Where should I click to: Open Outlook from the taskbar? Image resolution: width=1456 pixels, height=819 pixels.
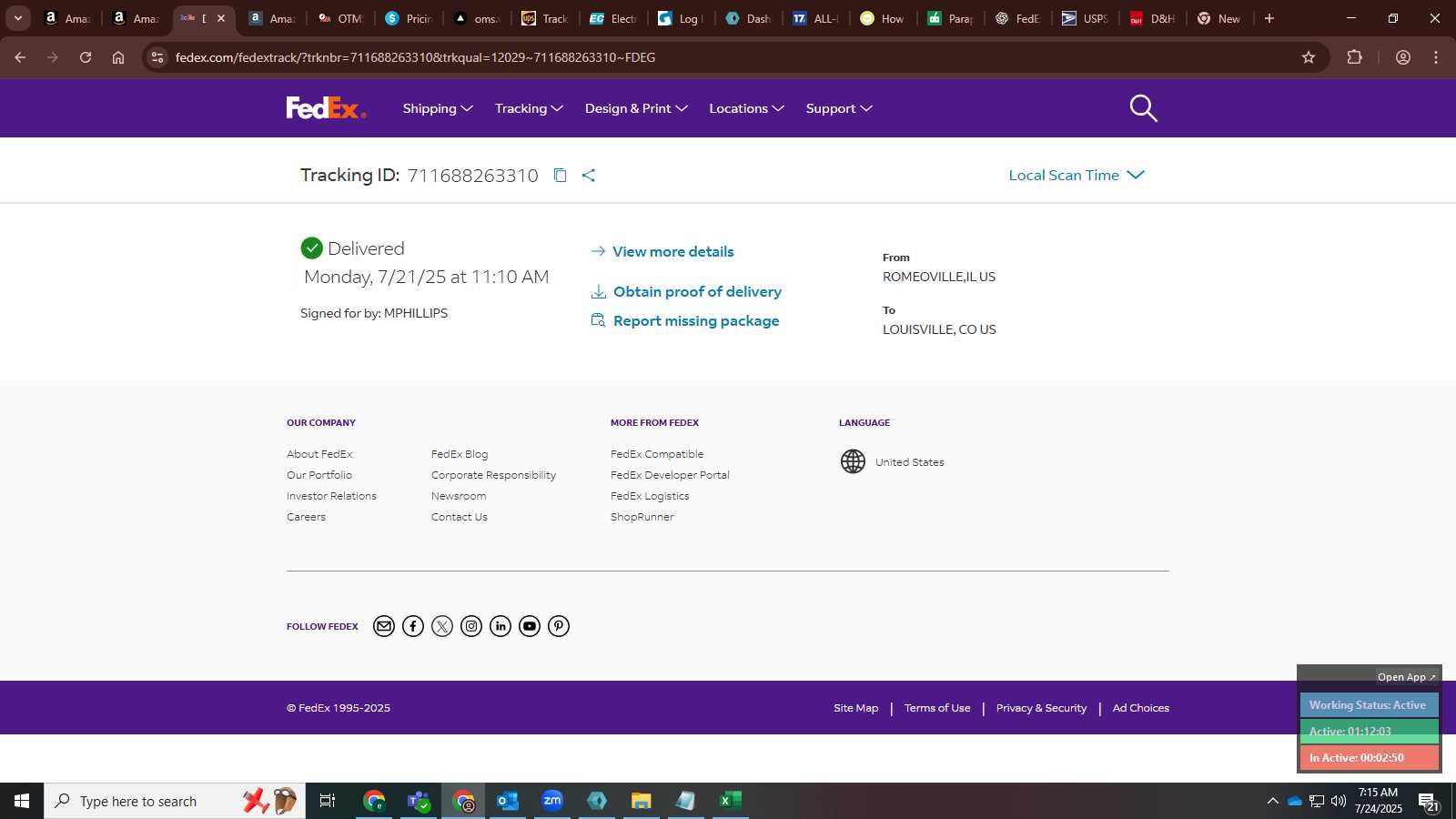click(x=508, y=801)
